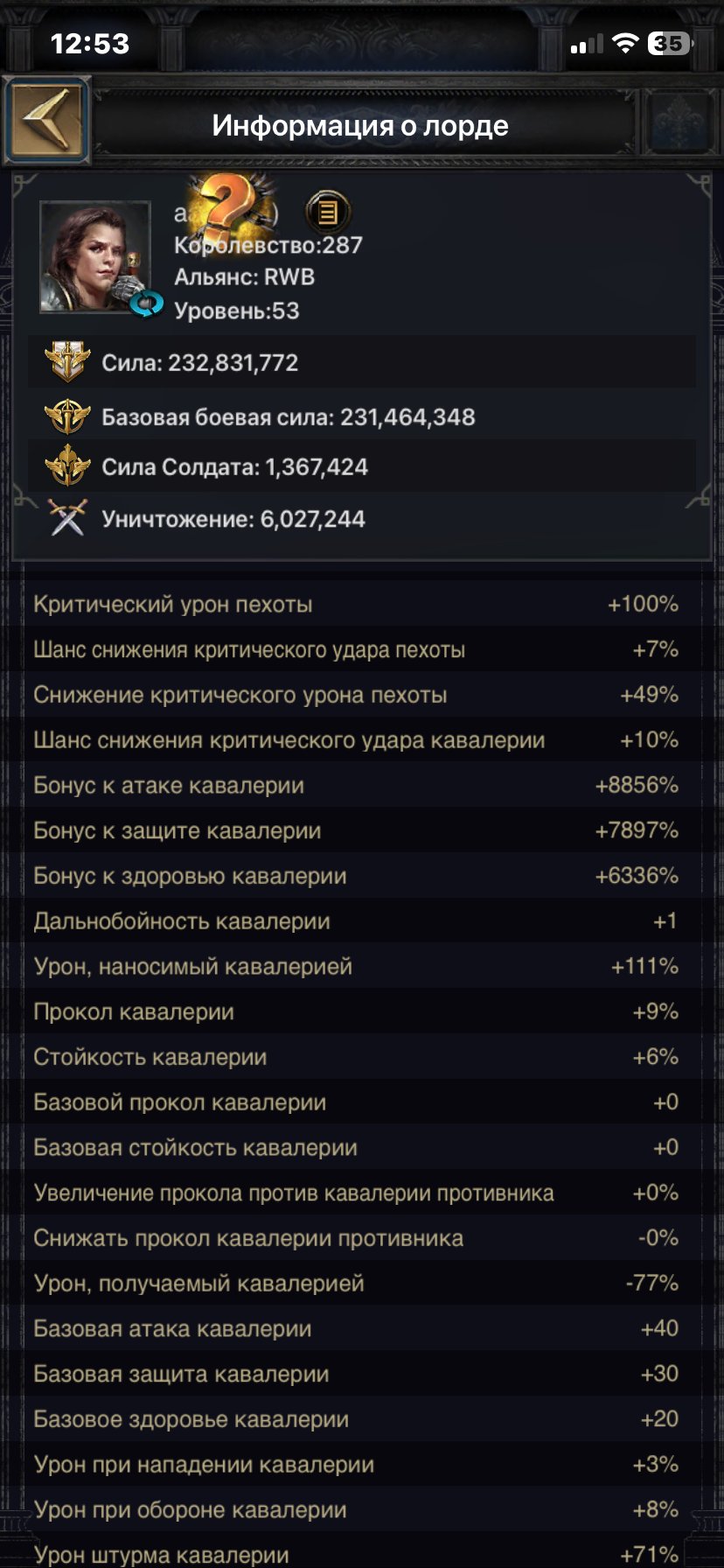Image resolution: width=724 pixels, height=1568 pixels.
Task: Click the helmet icon beside Базовая боевая сила
Action: (x=67, y=416)
